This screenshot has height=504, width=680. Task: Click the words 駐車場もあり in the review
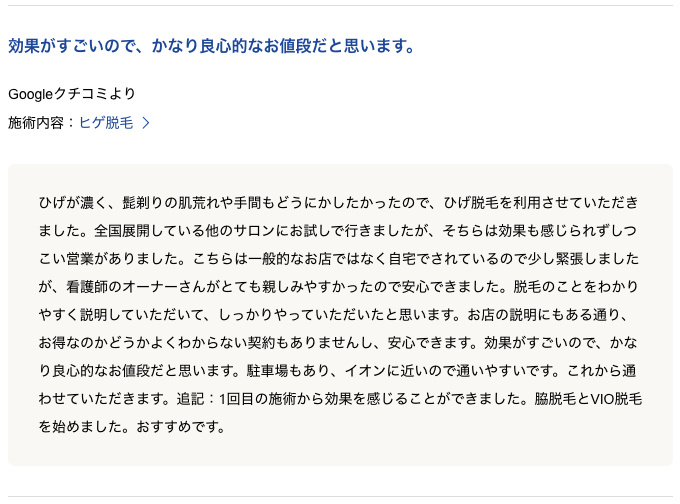[x=288, y=371]
